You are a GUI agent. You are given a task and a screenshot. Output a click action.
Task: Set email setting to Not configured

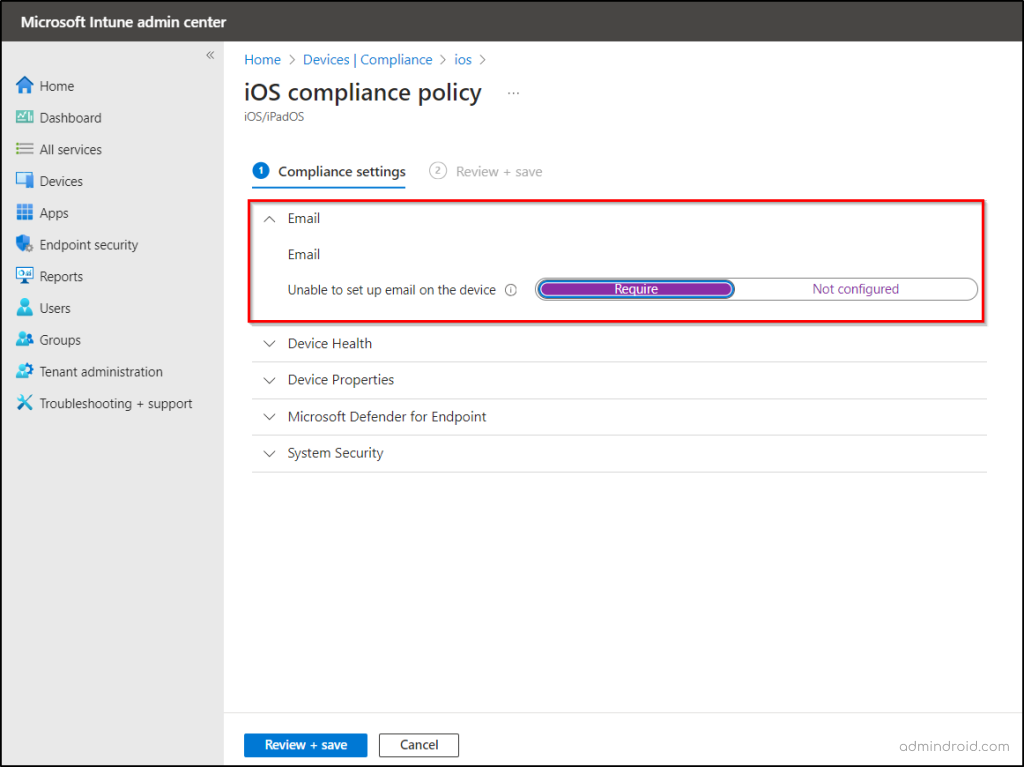pos(855,289)
